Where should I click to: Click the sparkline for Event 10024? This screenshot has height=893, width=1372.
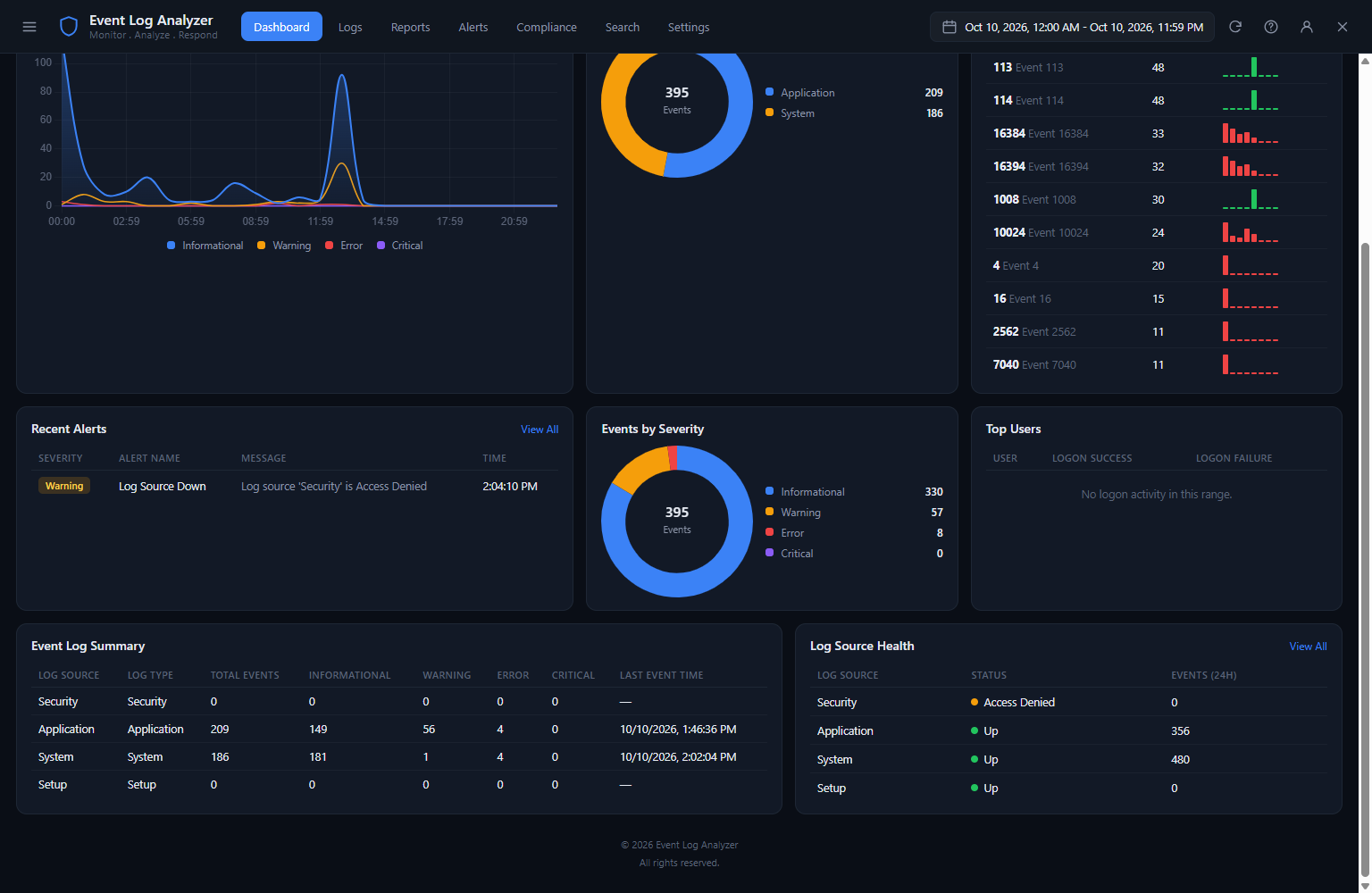(x=1251, y=232)
